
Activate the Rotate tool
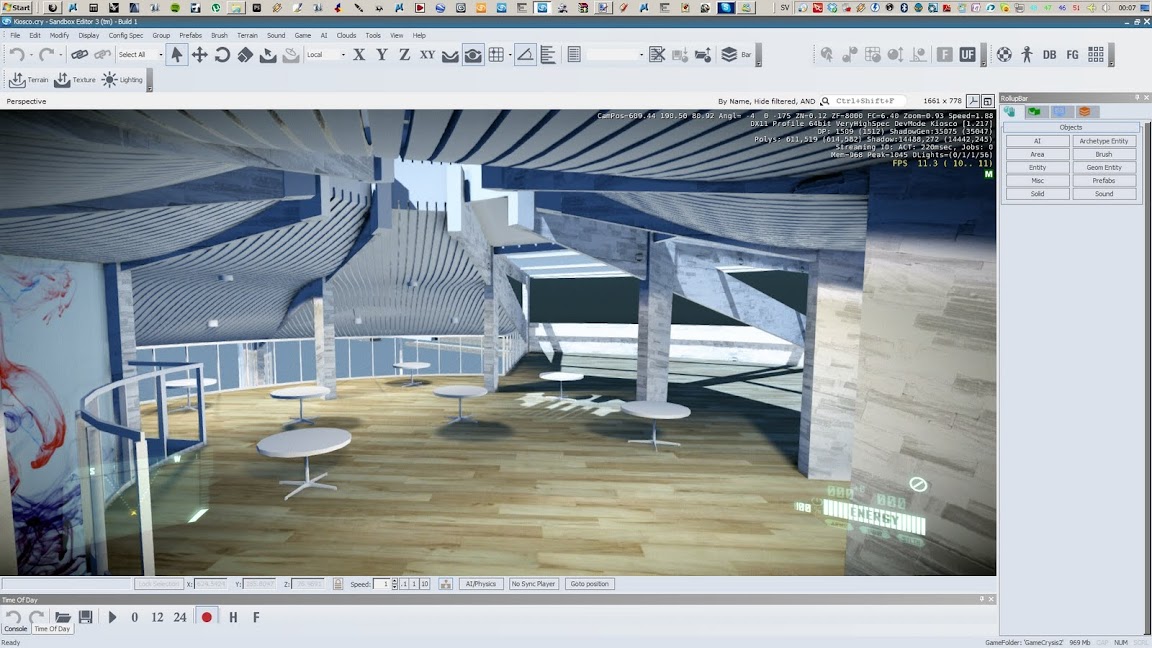pos(222,55)
